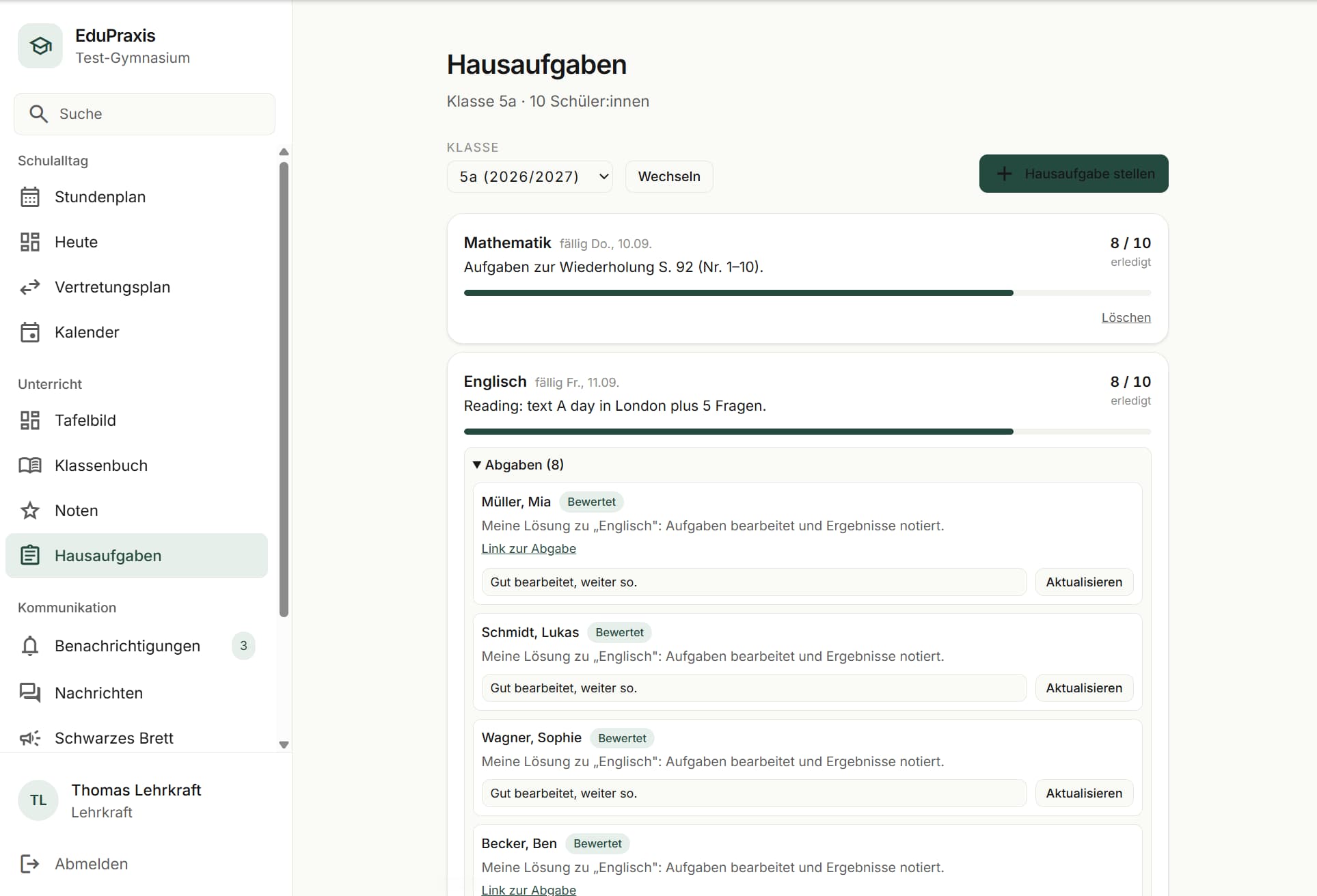Click the Englisch progress bar
The height and width of the screenshot is (896, 1317).
coord(807,432)
